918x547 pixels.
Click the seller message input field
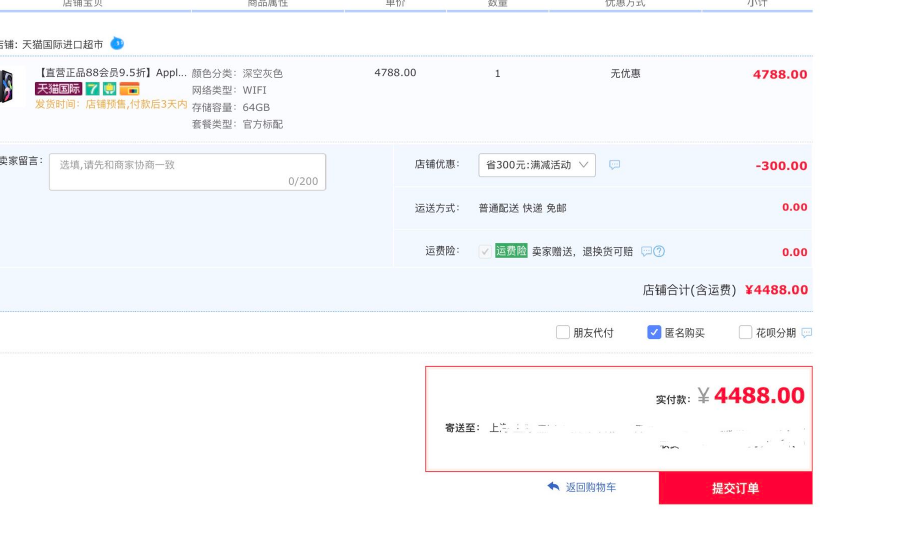[187, 172]
